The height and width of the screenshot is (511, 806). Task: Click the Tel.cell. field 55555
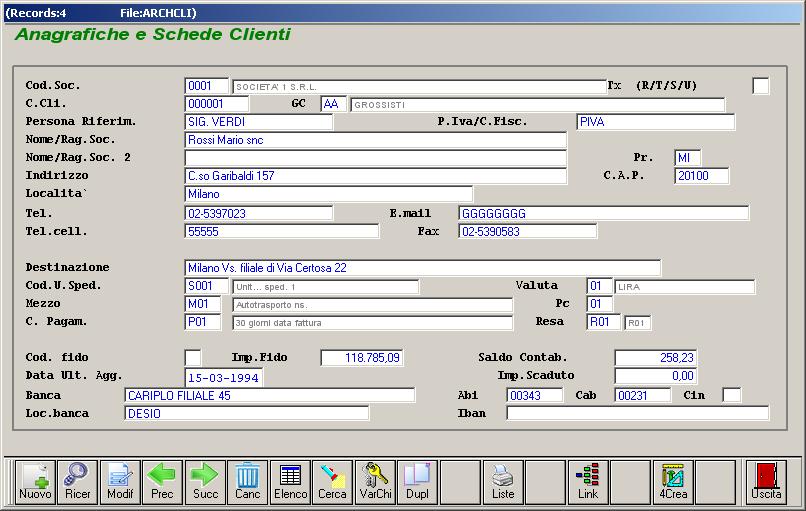coord(282,231)
